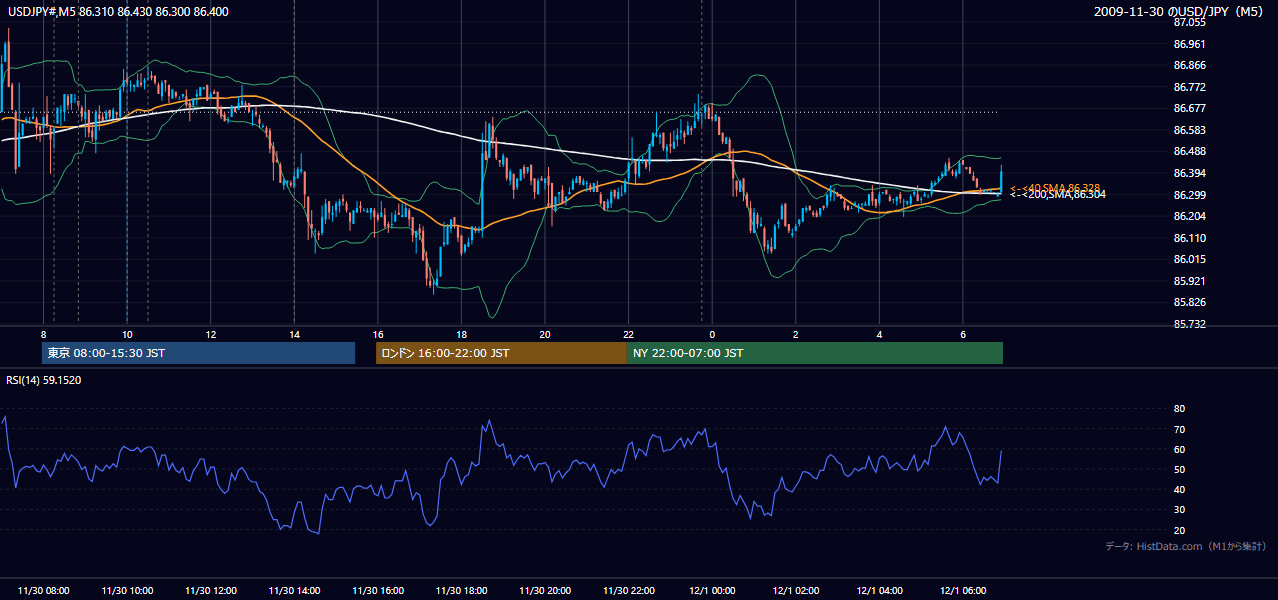Click the 11/30 10:00 bottom time label
Screen dimensions: 1278x600
tap(127, 591)
